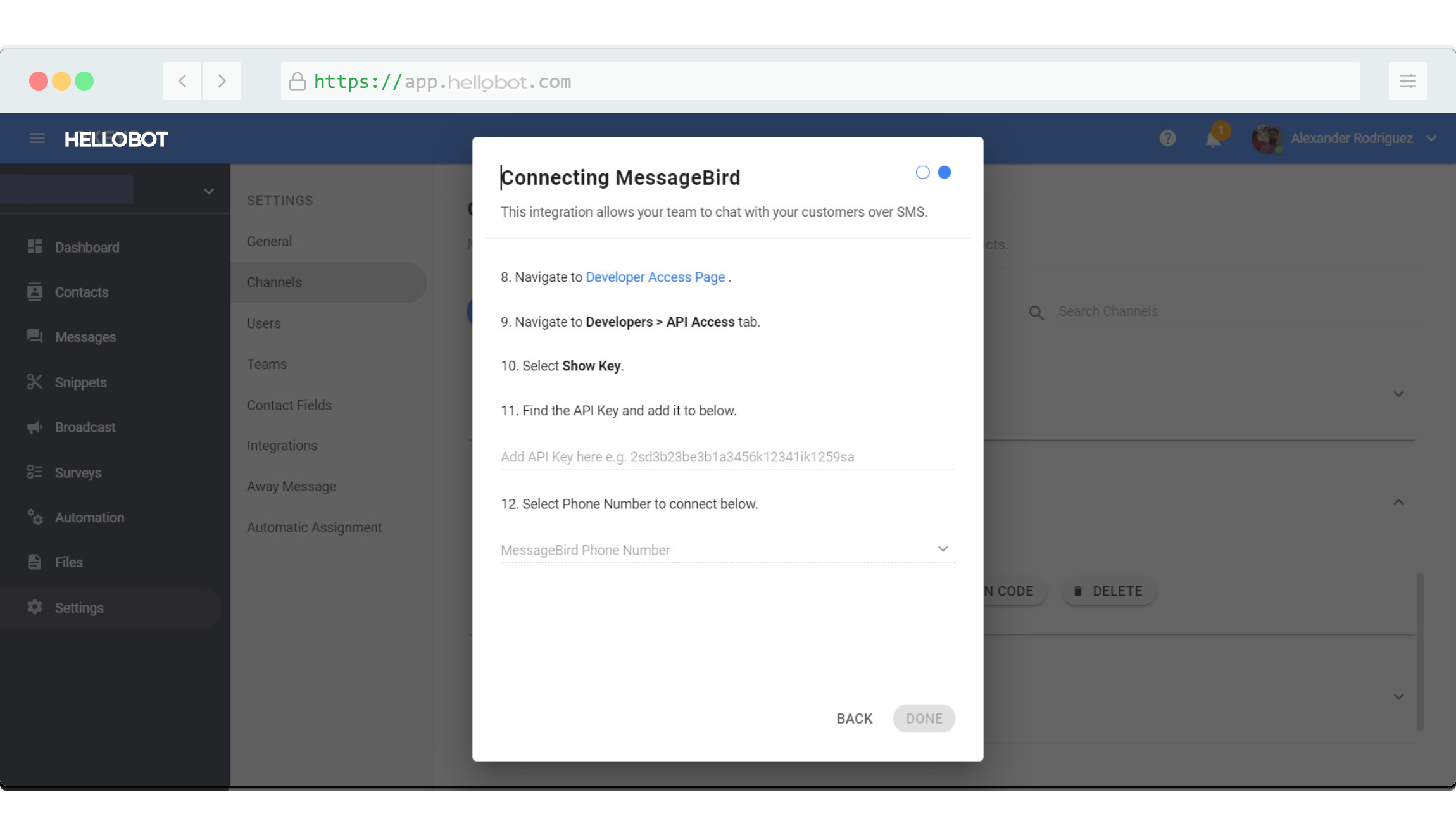Open the help question mark icon
Image resolution: width=1456 pixels, height=835 pixels.
pyautogui.click(x=1167, y=138)
